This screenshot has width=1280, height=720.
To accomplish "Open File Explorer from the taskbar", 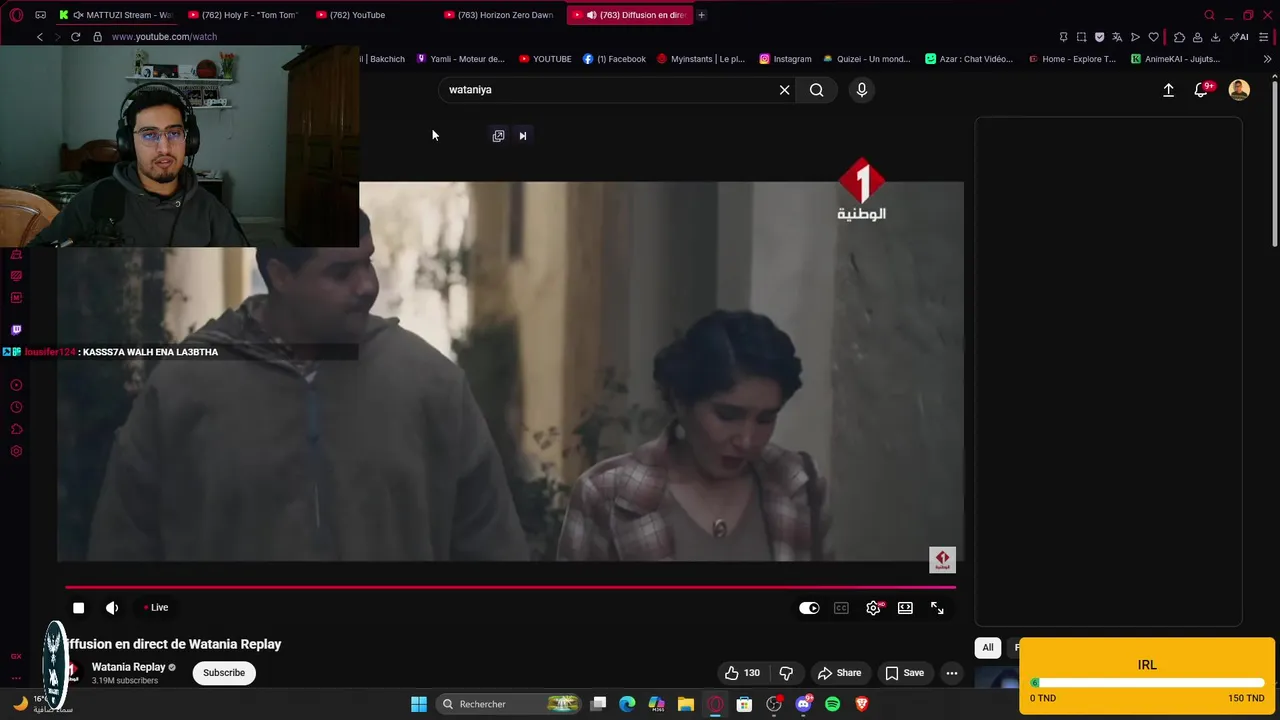I will (x=685, y=704).
